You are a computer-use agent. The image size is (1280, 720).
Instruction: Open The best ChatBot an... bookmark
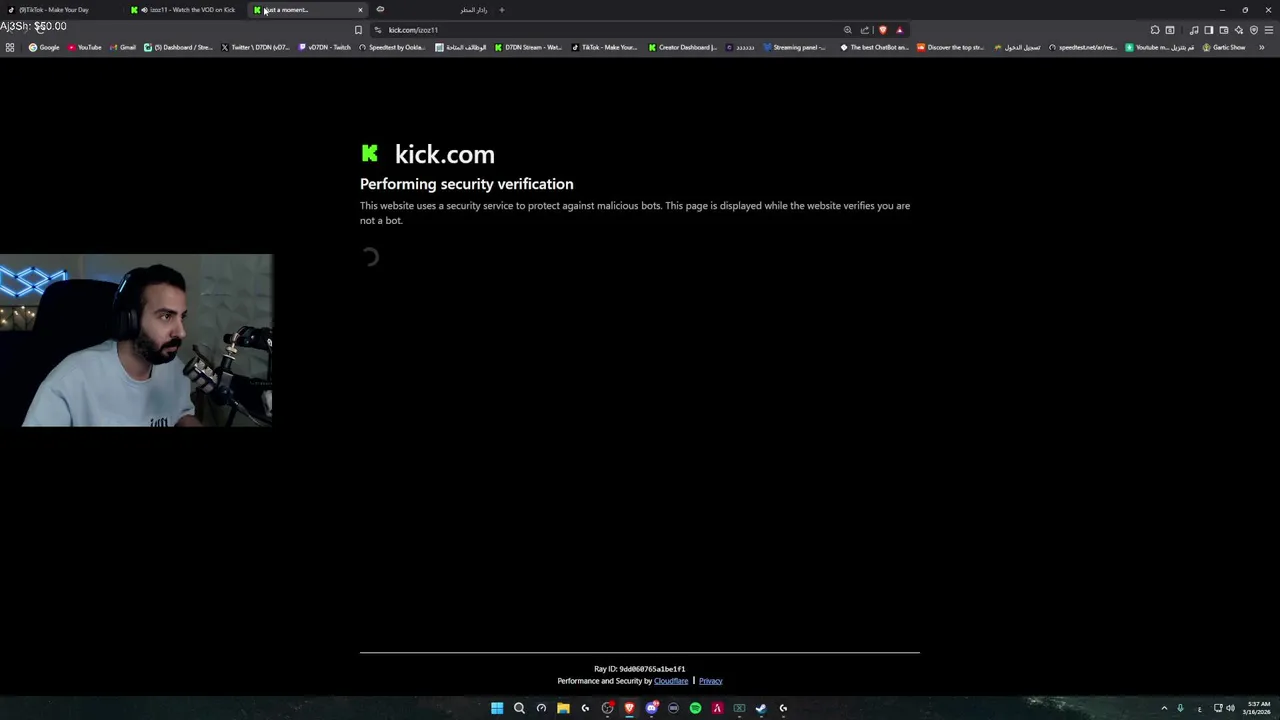[x=875, y=47]
